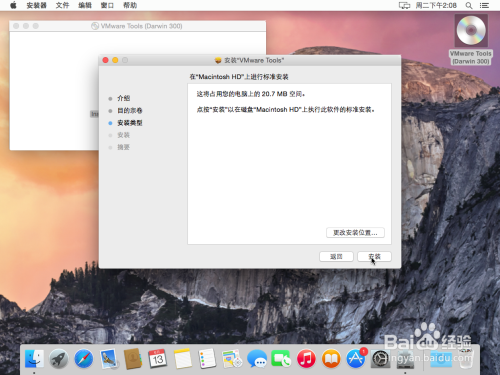Open the 帮助 menu
500x375 pixels.
[130, 5]
